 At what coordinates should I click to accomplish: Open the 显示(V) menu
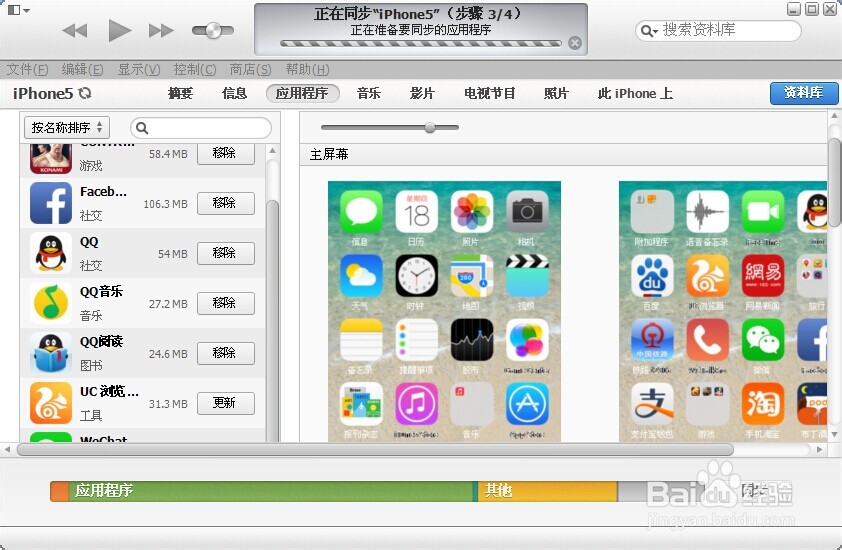click(x=139, y=69)
